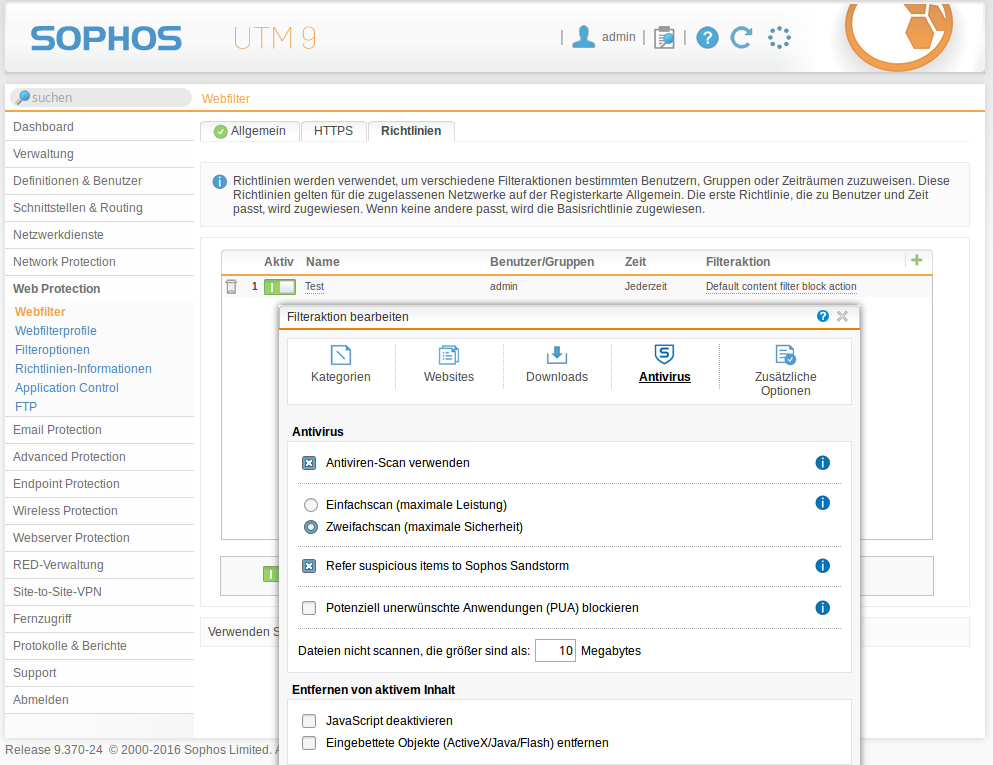Uncheck Antiviren-Scan verwenden checkbox

click(x=309, y=463)
